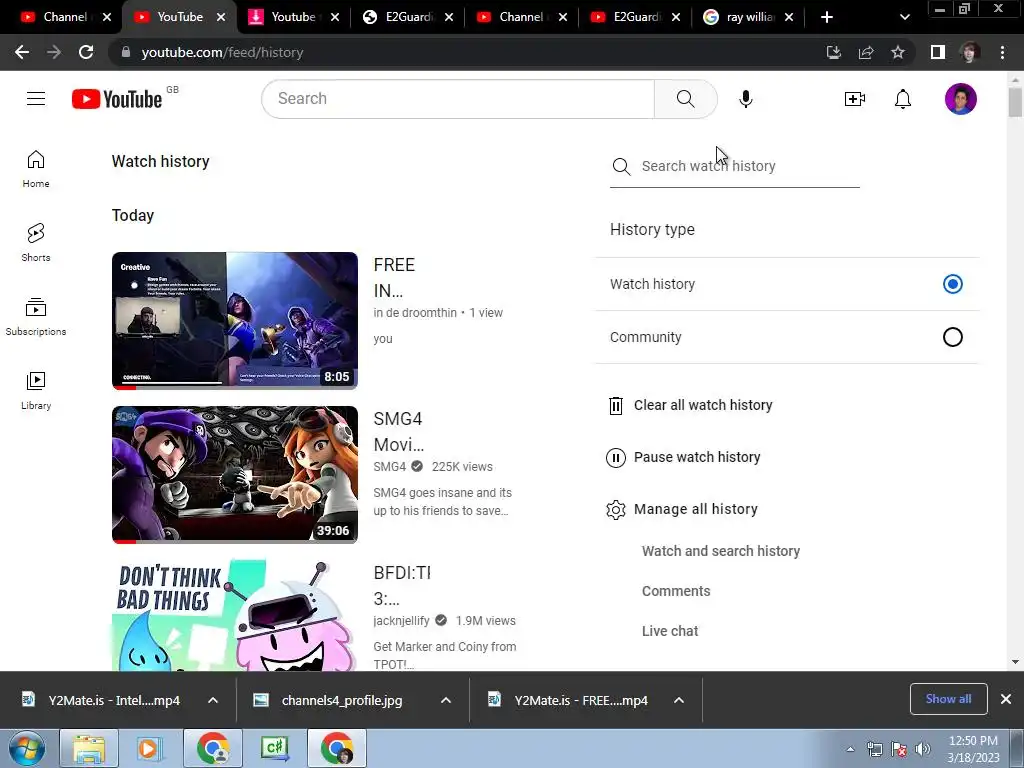The height and width of the screenshot is (768, 1024).
Task: Click the magnifier search button
Action: [685, 99]
